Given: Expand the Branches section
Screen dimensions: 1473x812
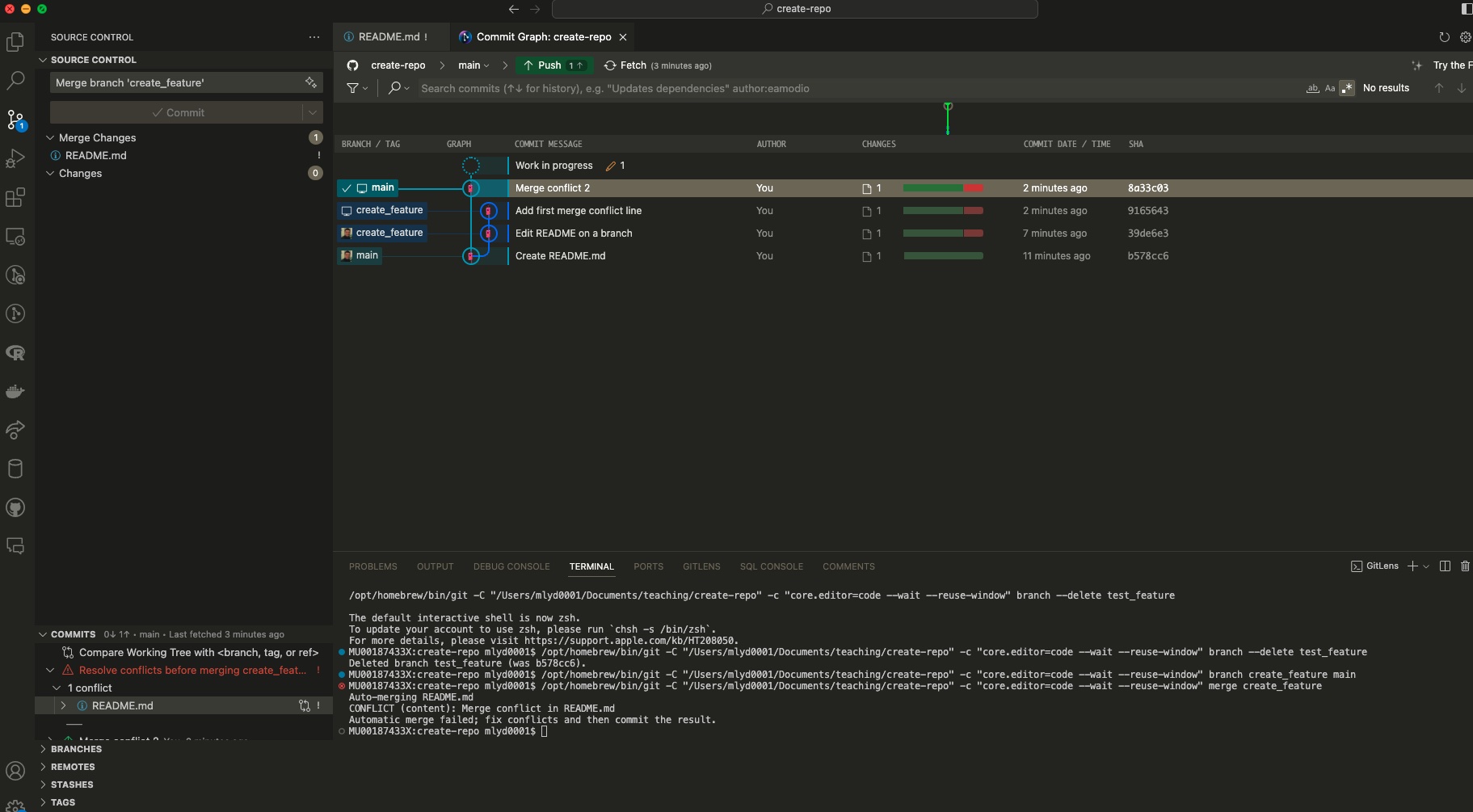Looking at the screenshot, I should point(76,749).
